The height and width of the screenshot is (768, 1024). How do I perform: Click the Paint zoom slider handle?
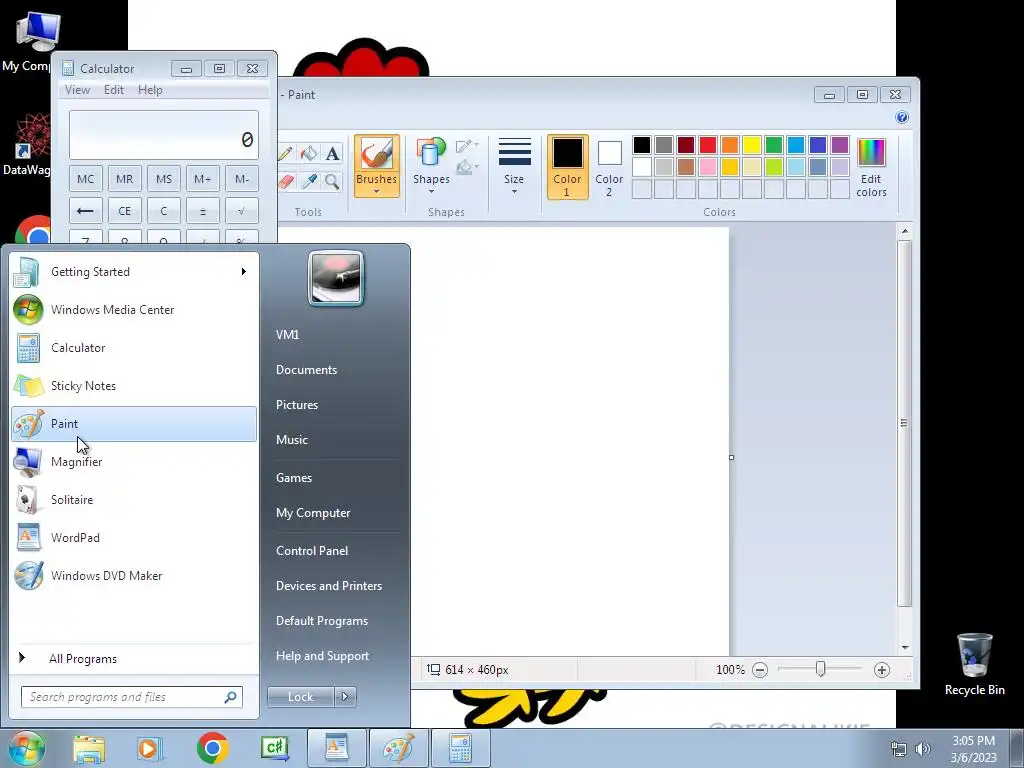820,669
